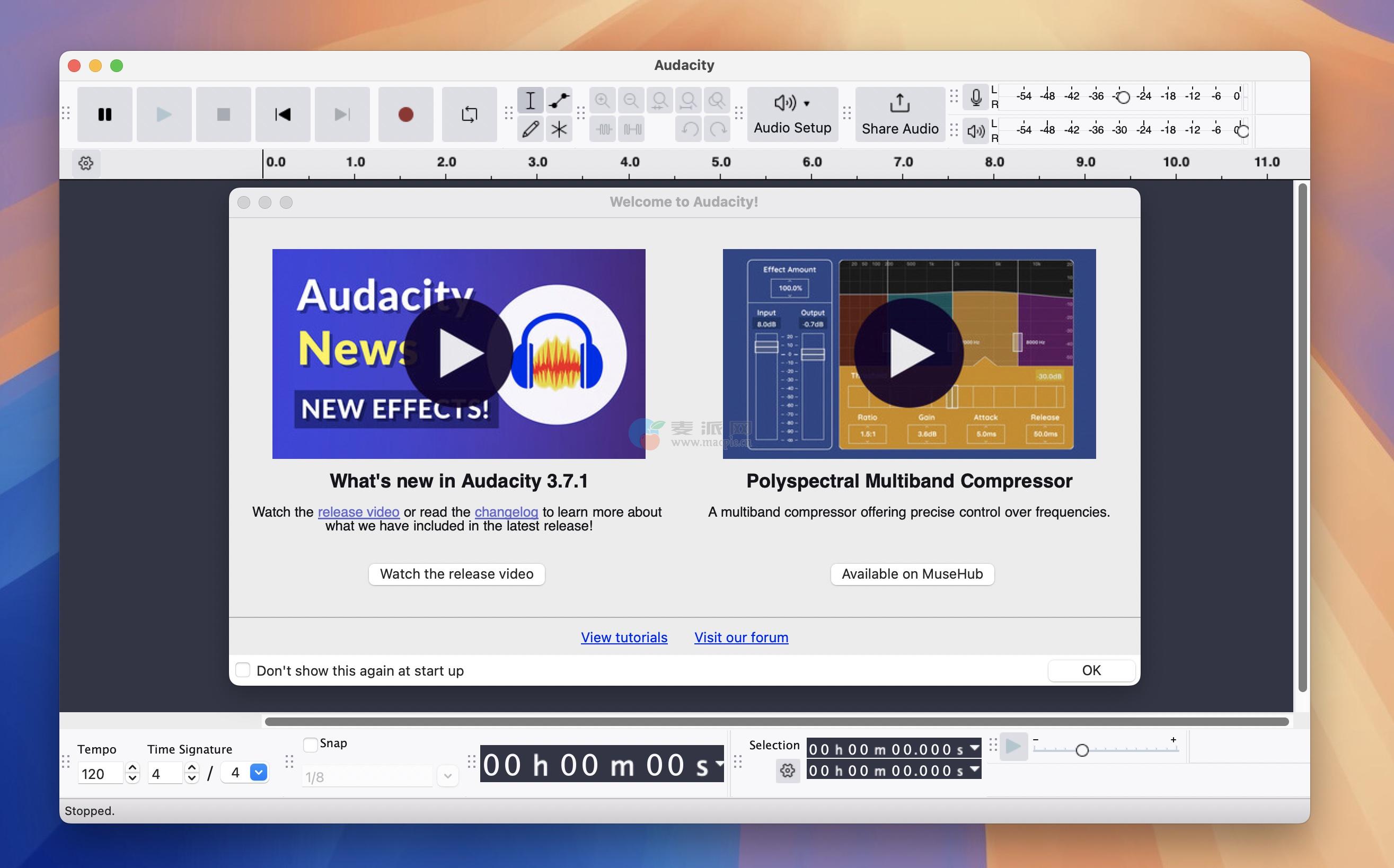Toggle the Loop button
Viewport: 1394px width, 868px height.
click(x=469, y=114)
